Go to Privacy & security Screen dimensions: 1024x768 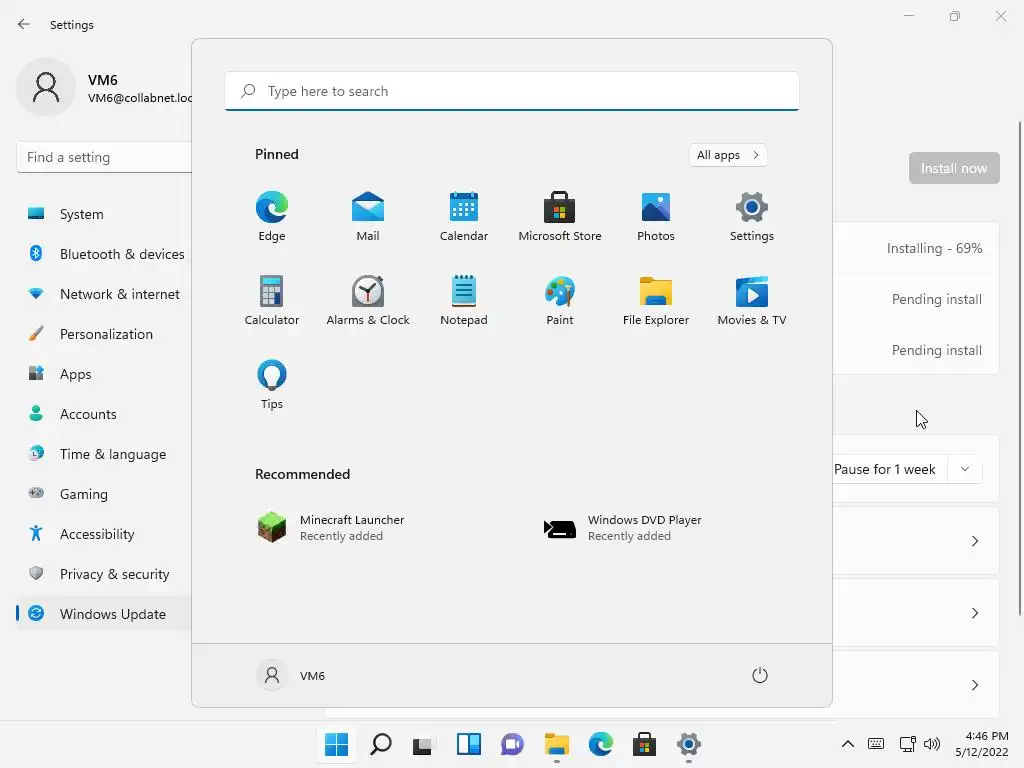click(104, 574)
